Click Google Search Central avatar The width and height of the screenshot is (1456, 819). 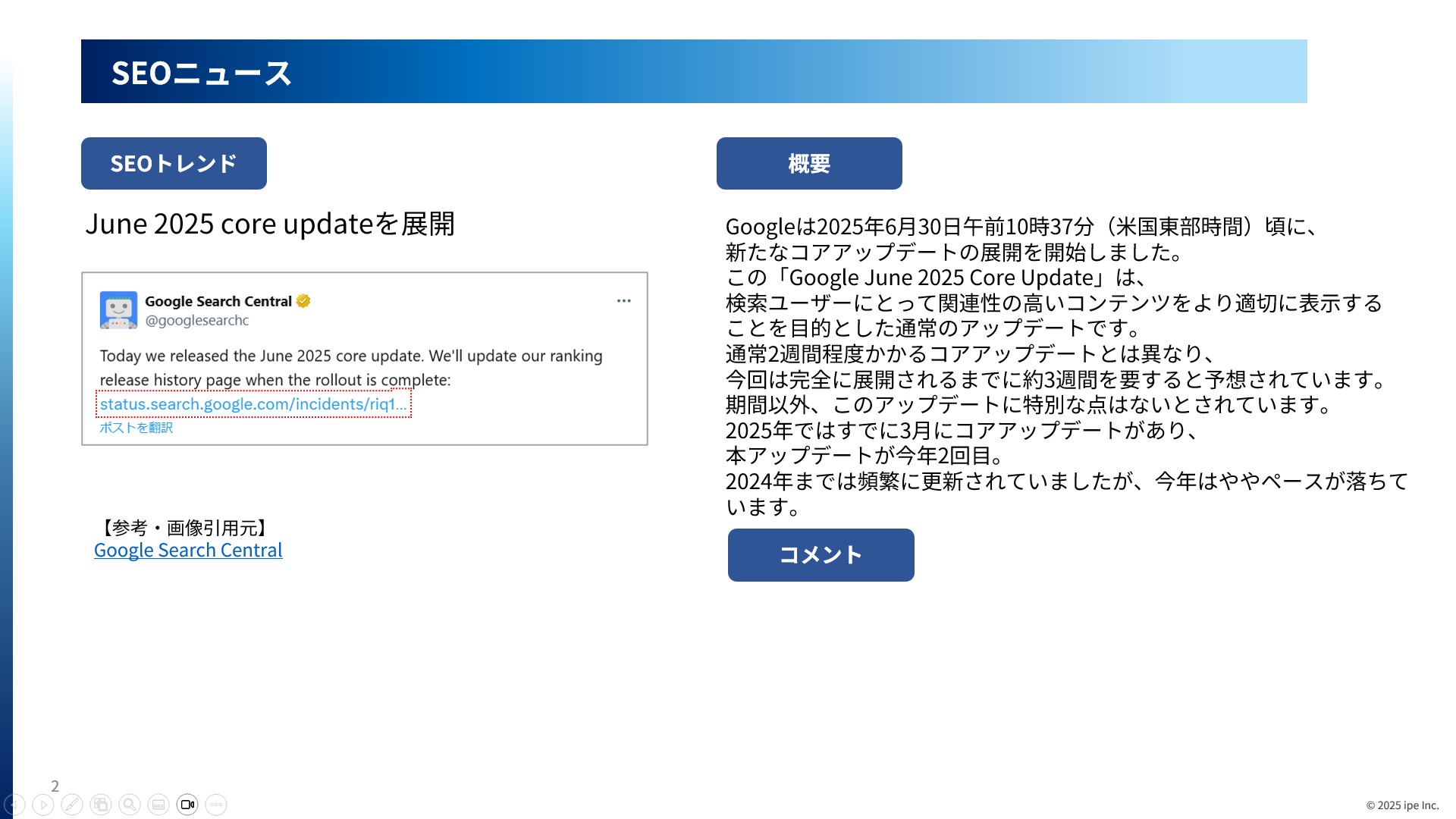point(118,310)
